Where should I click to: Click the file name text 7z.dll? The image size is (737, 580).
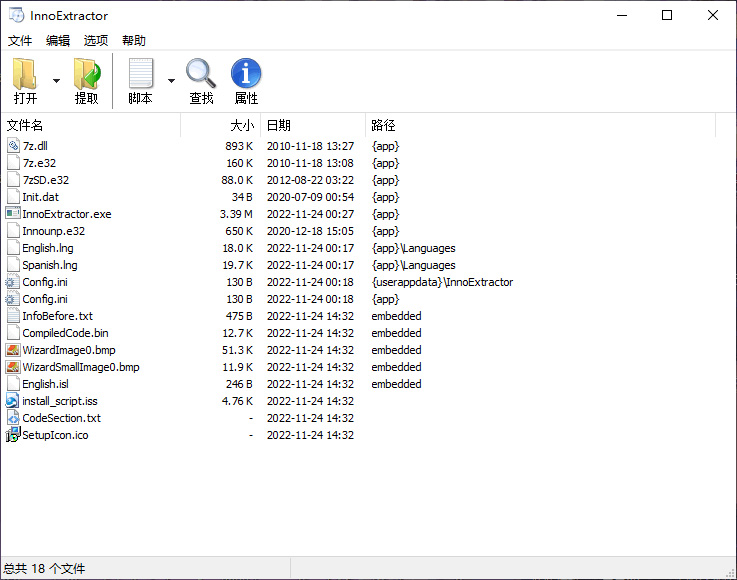(x=35, y=146)
